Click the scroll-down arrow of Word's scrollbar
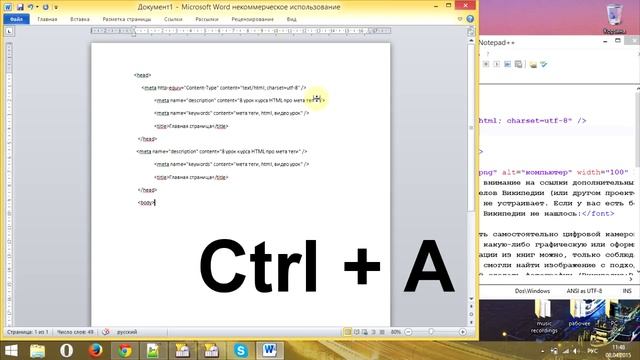Image resolution: width=640 pixels, height=360 pixels. (x=471, y=299)
